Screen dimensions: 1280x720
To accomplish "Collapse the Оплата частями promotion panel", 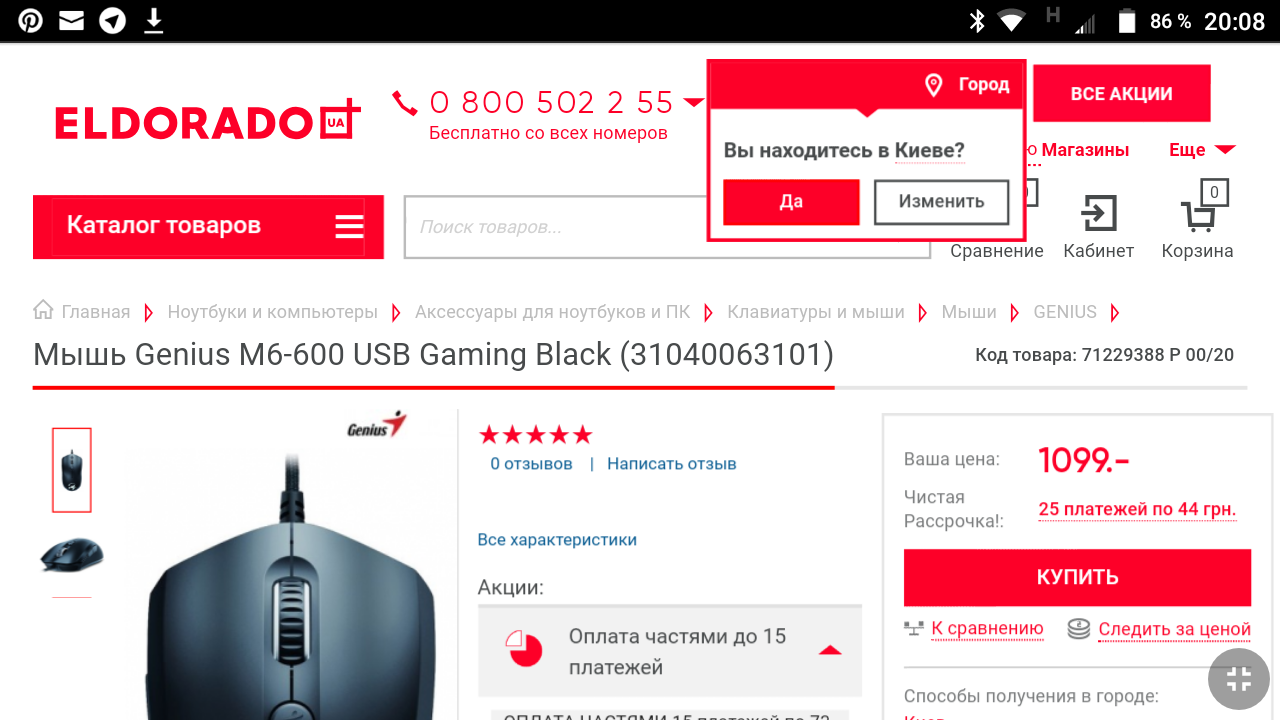I will click(x=830, y=650).
